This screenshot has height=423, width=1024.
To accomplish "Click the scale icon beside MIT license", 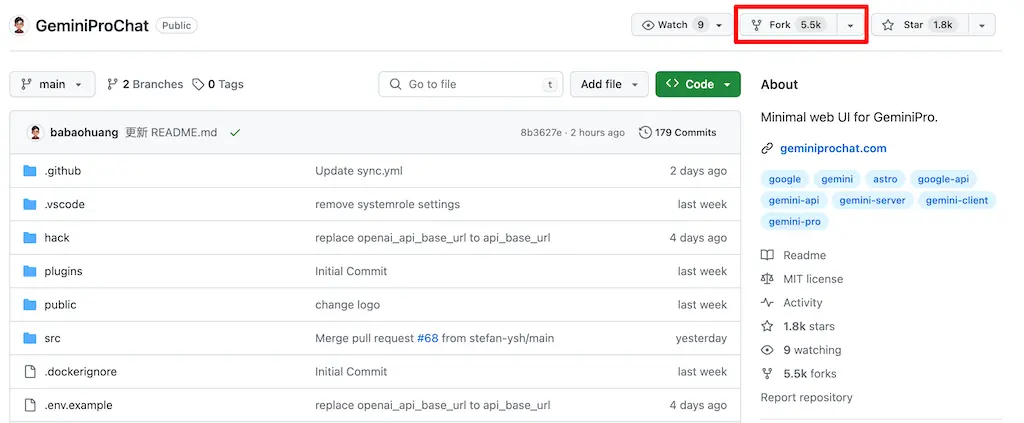I will (x=767, y=279).
